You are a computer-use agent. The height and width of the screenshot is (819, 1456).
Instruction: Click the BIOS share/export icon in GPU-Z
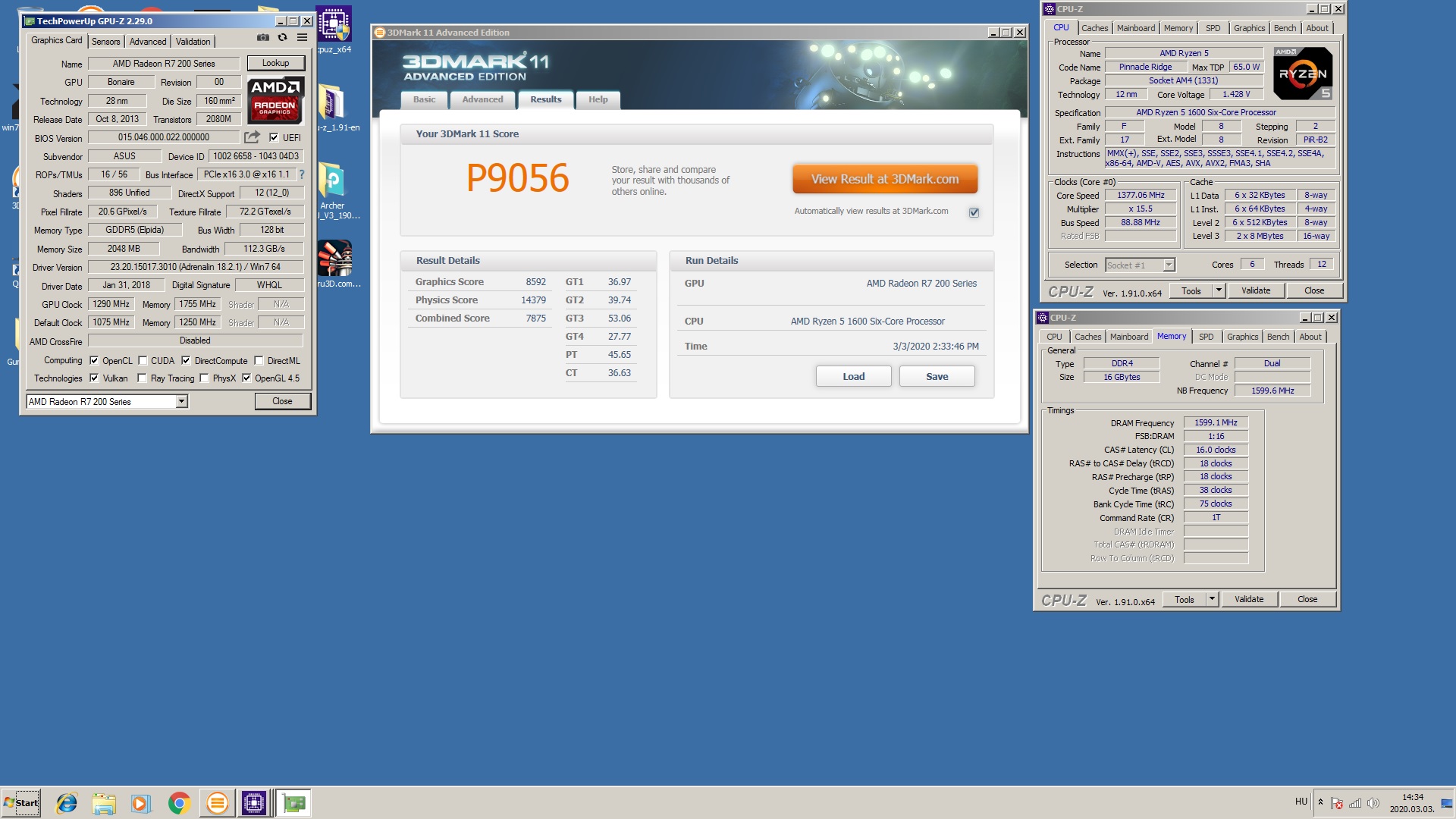252,137
